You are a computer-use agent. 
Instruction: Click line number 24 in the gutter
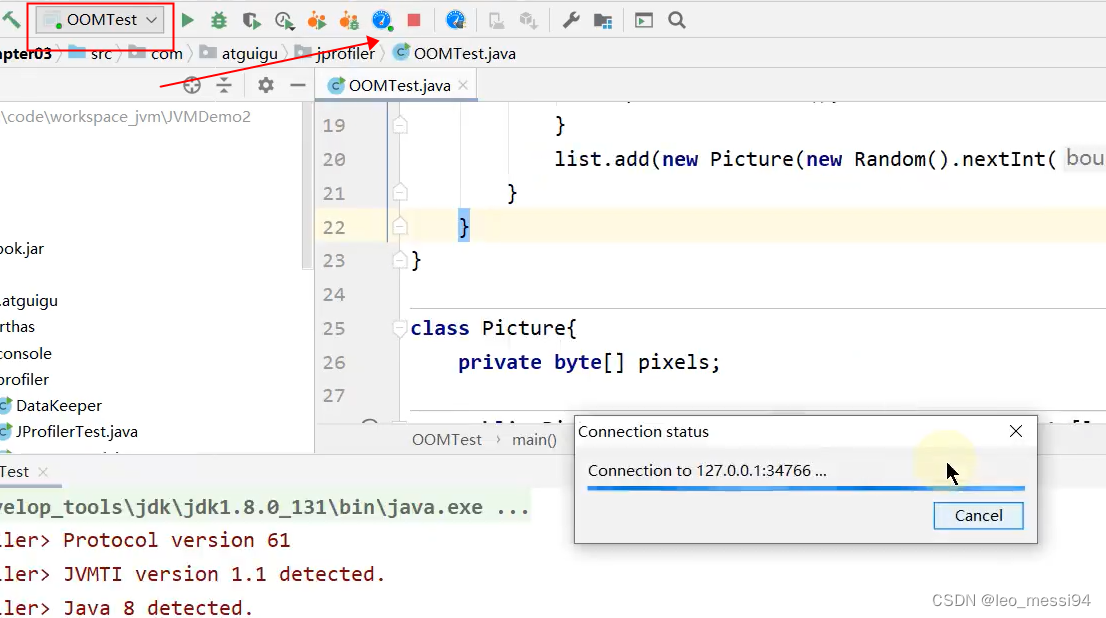click(334, 294)
